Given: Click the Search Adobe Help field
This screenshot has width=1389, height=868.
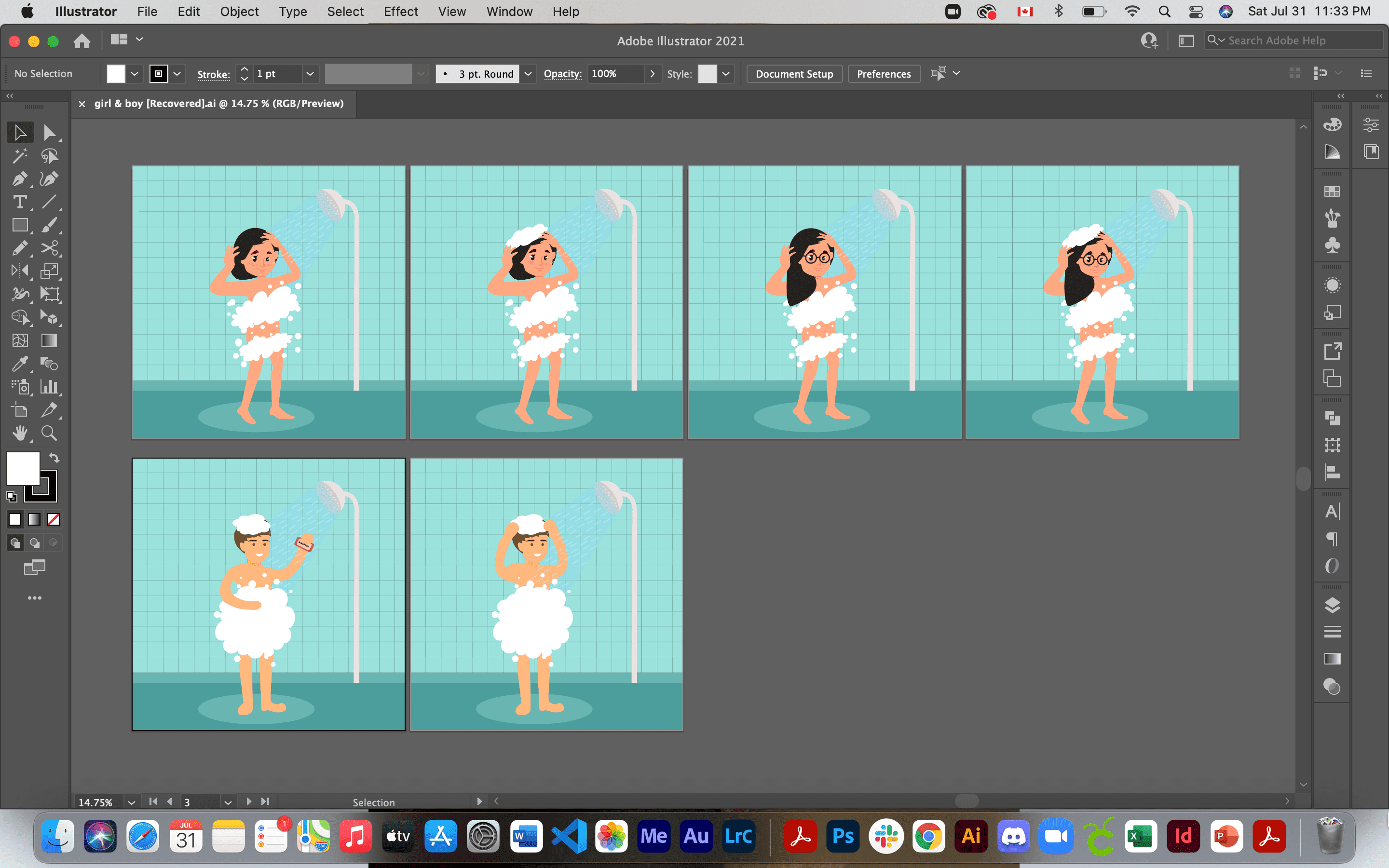Looking at the screenshot, I should pyautogui.click(x=1293, y=40).
